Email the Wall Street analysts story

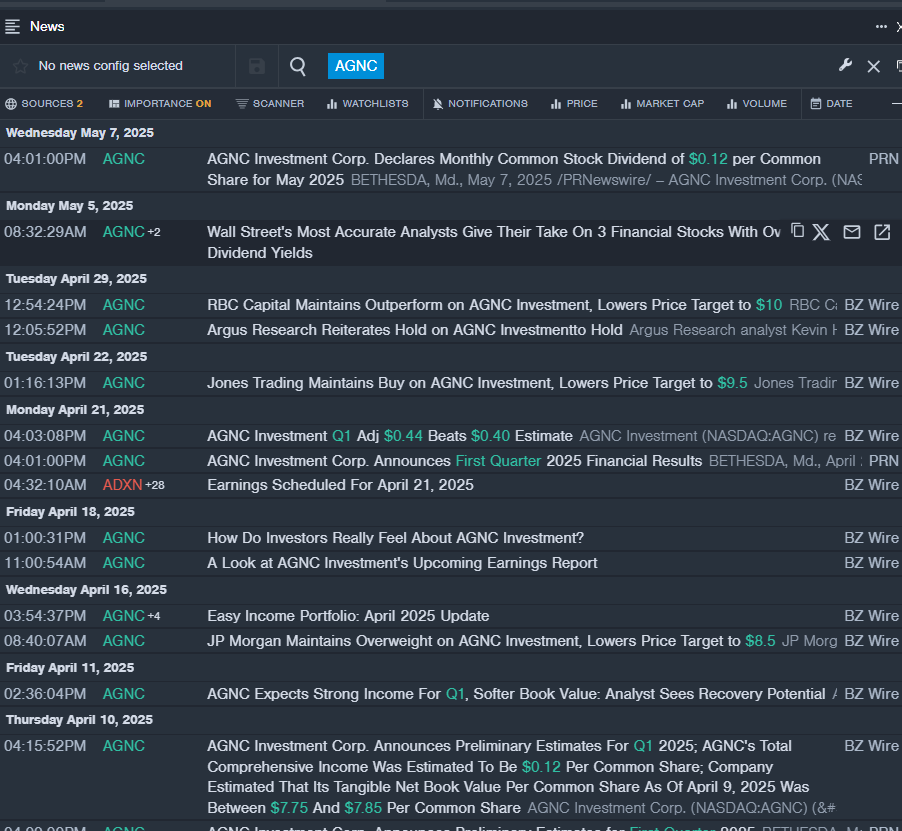pos(851,232)
